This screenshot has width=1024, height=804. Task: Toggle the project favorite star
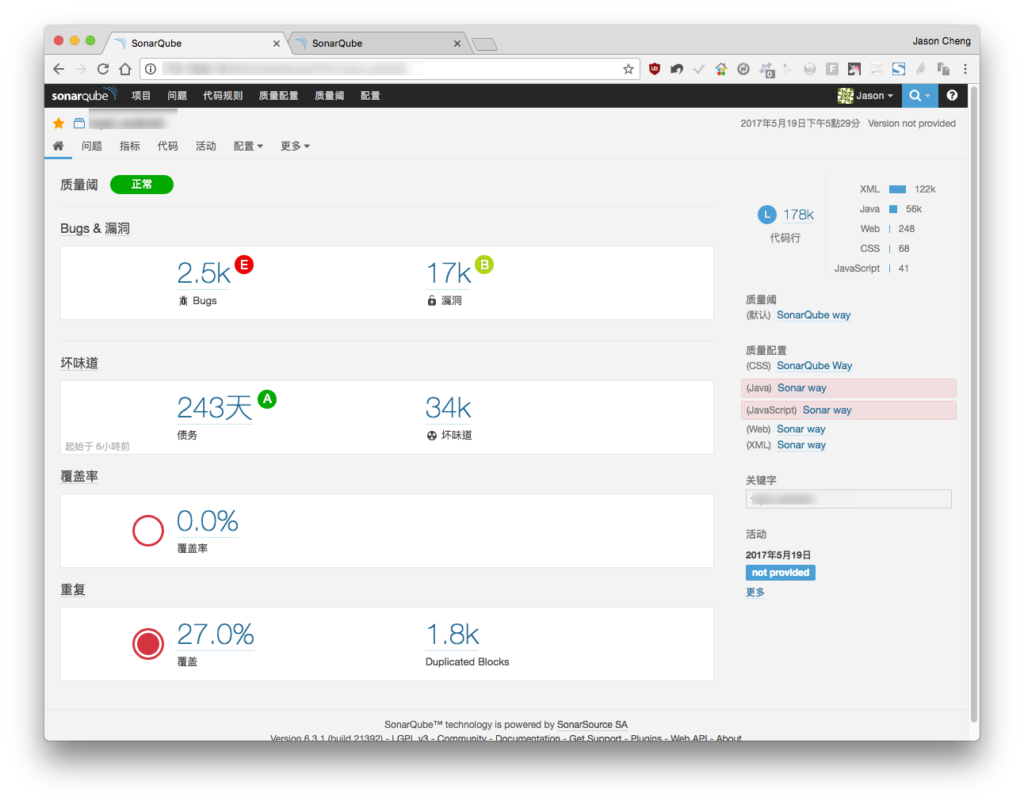(x=59, y=123)
